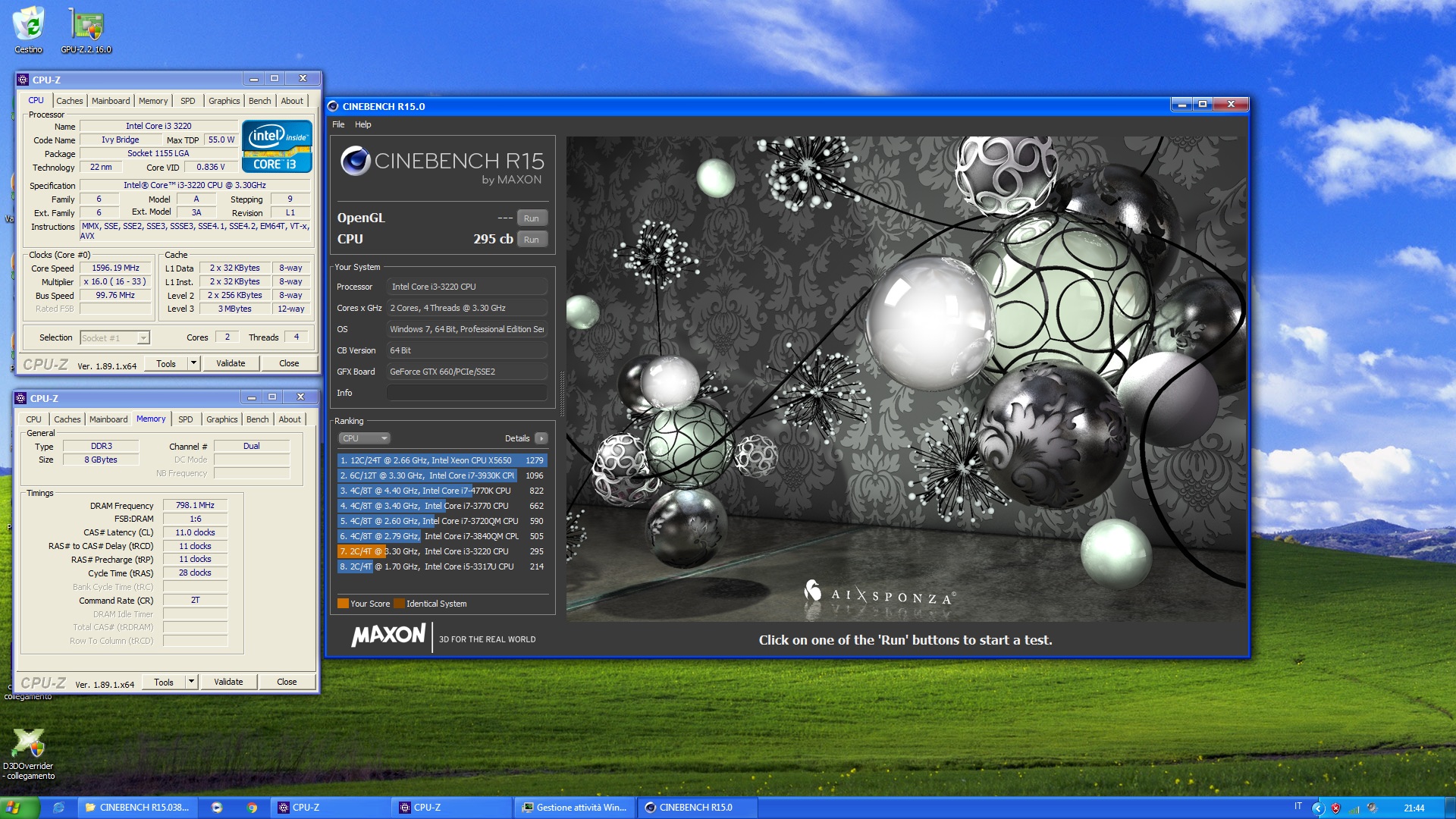Click the Cinebench logo icon in title bar
The image size is (1456, 819).
pyautogui.click(x=332, y=106)
